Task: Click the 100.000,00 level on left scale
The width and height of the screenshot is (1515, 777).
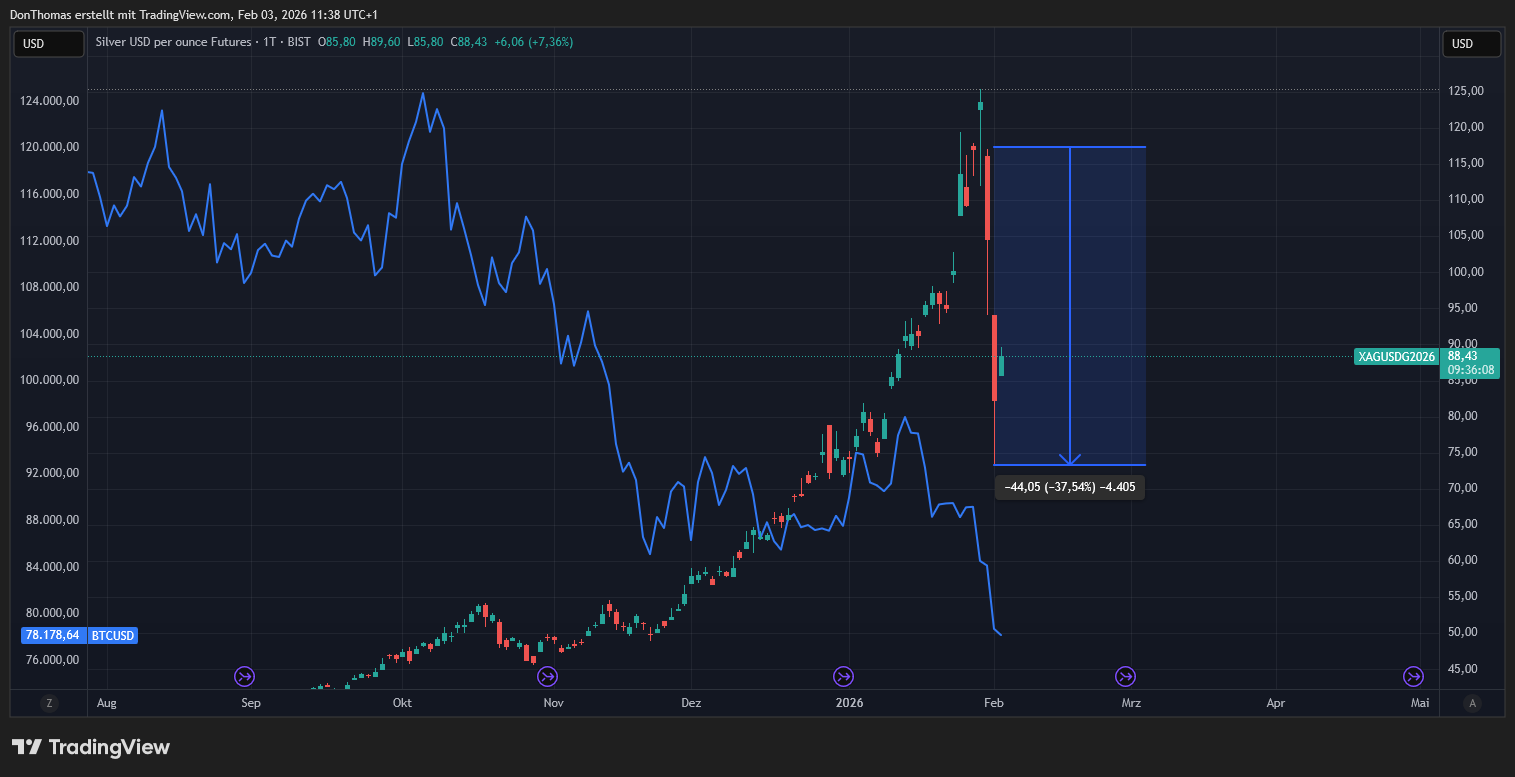Action: coord(49,380)
